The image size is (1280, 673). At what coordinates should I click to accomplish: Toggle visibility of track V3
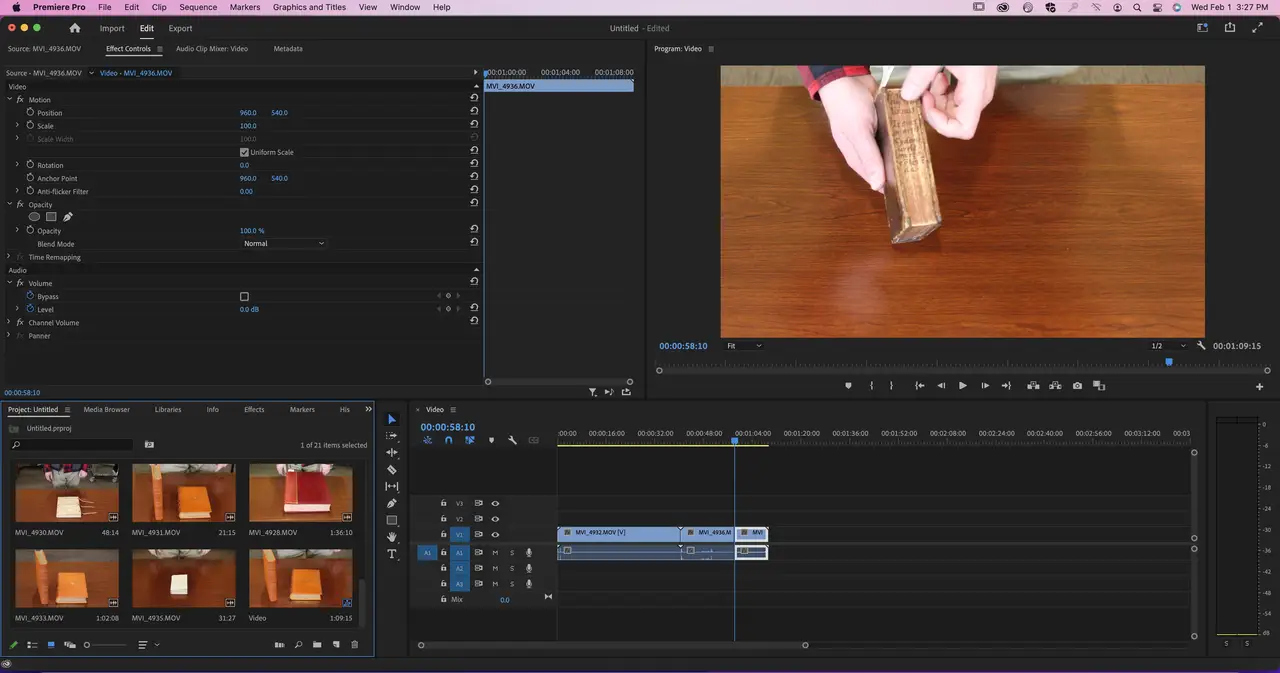495,504
